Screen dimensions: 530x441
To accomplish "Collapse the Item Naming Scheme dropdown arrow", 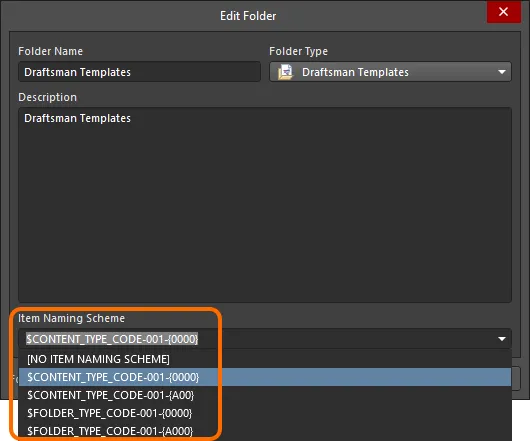I will 502,339.
